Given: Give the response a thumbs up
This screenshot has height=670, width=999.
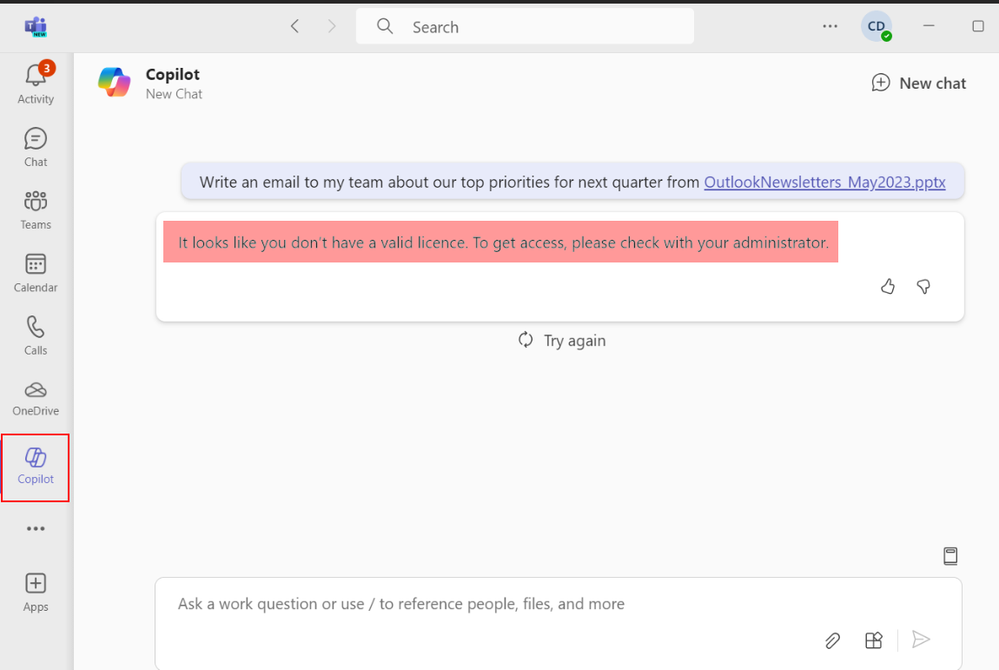Looking at the screenshot, I should 888,287.
